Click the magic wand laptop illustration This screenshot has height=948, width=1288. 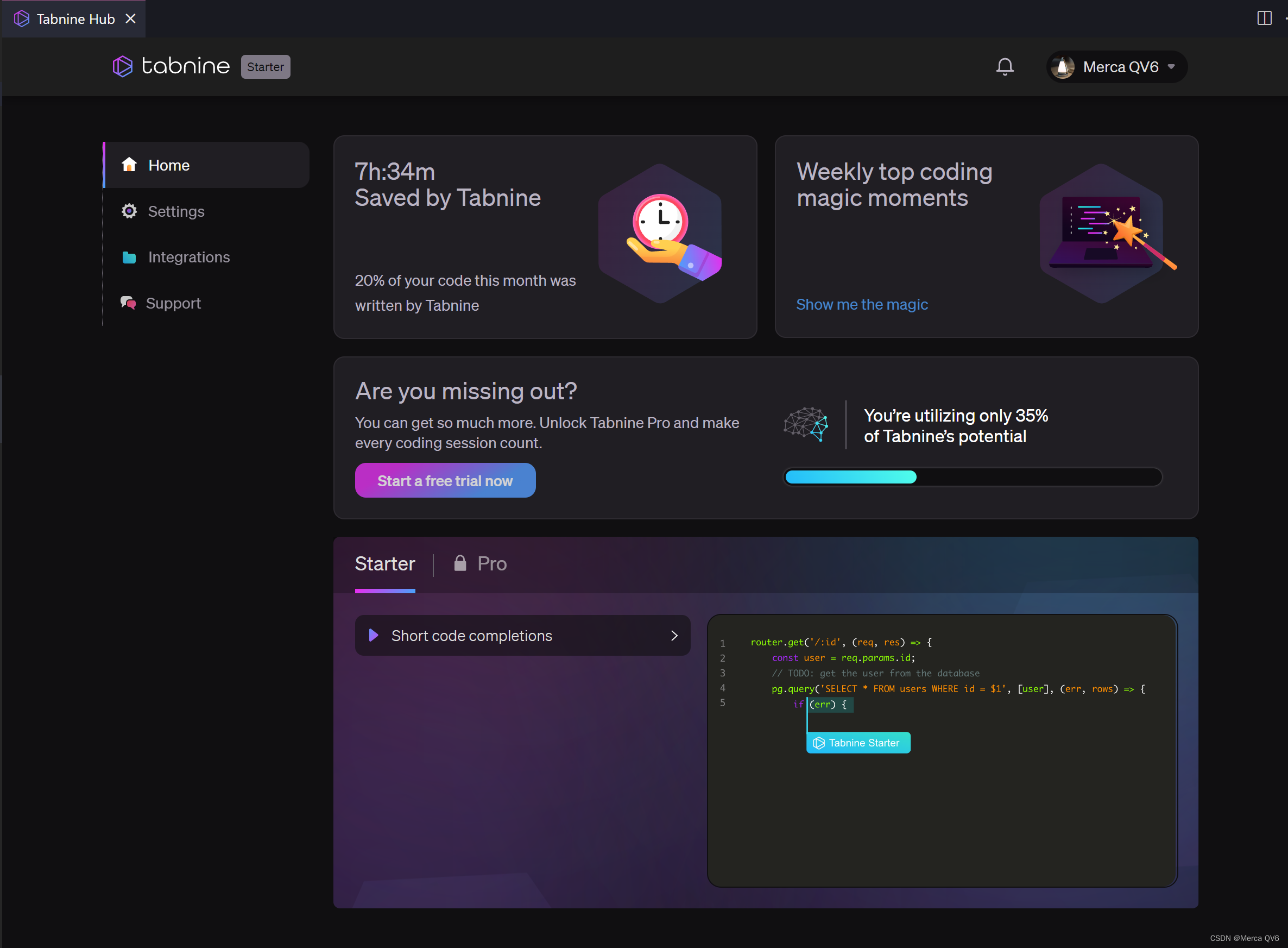[x=1102, y=234]
